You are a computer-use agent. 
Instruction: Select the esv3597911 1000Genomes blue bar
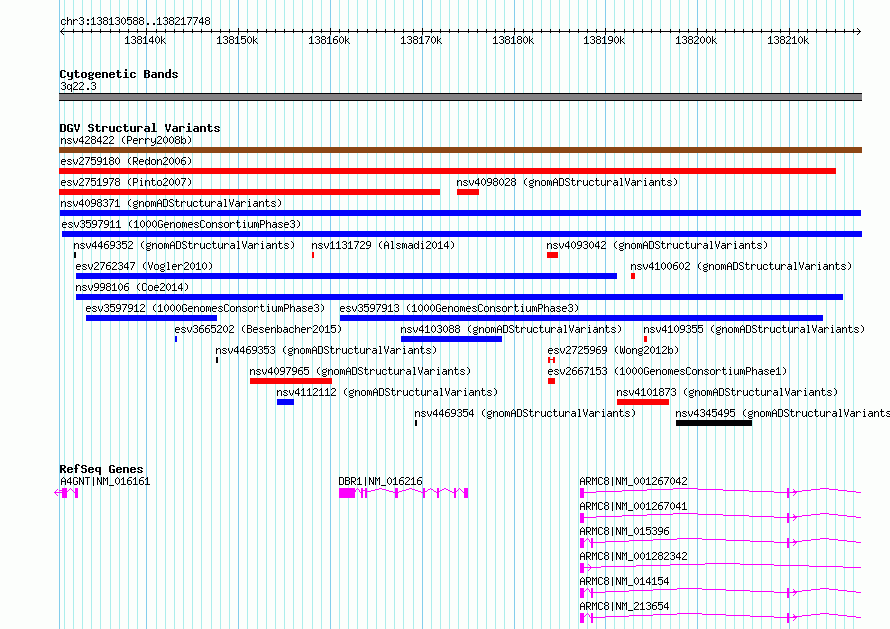click(462, 234)
